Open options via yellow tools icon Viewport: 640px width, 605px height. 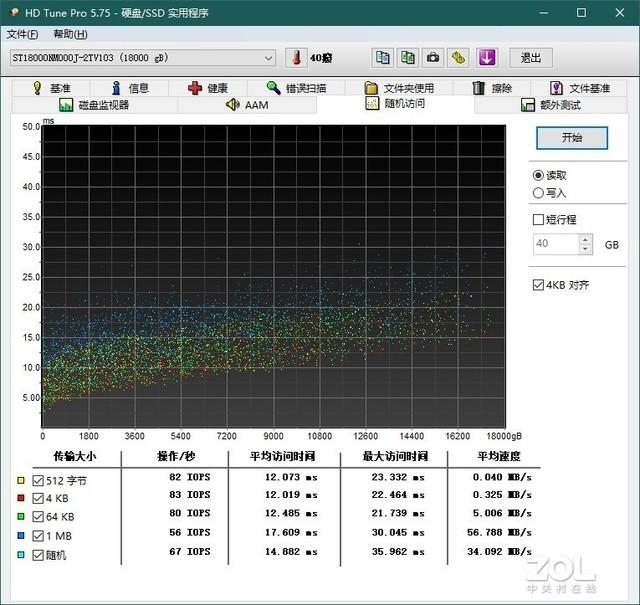(458, 58)
